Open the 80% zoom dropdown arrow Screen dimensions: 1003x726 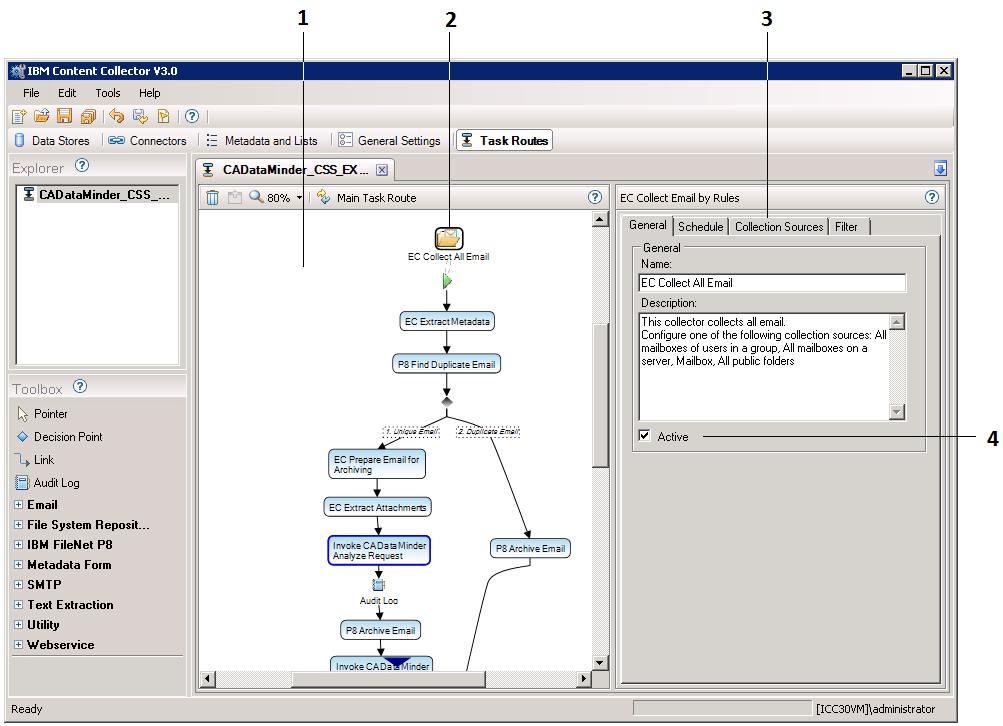(299, 198)
